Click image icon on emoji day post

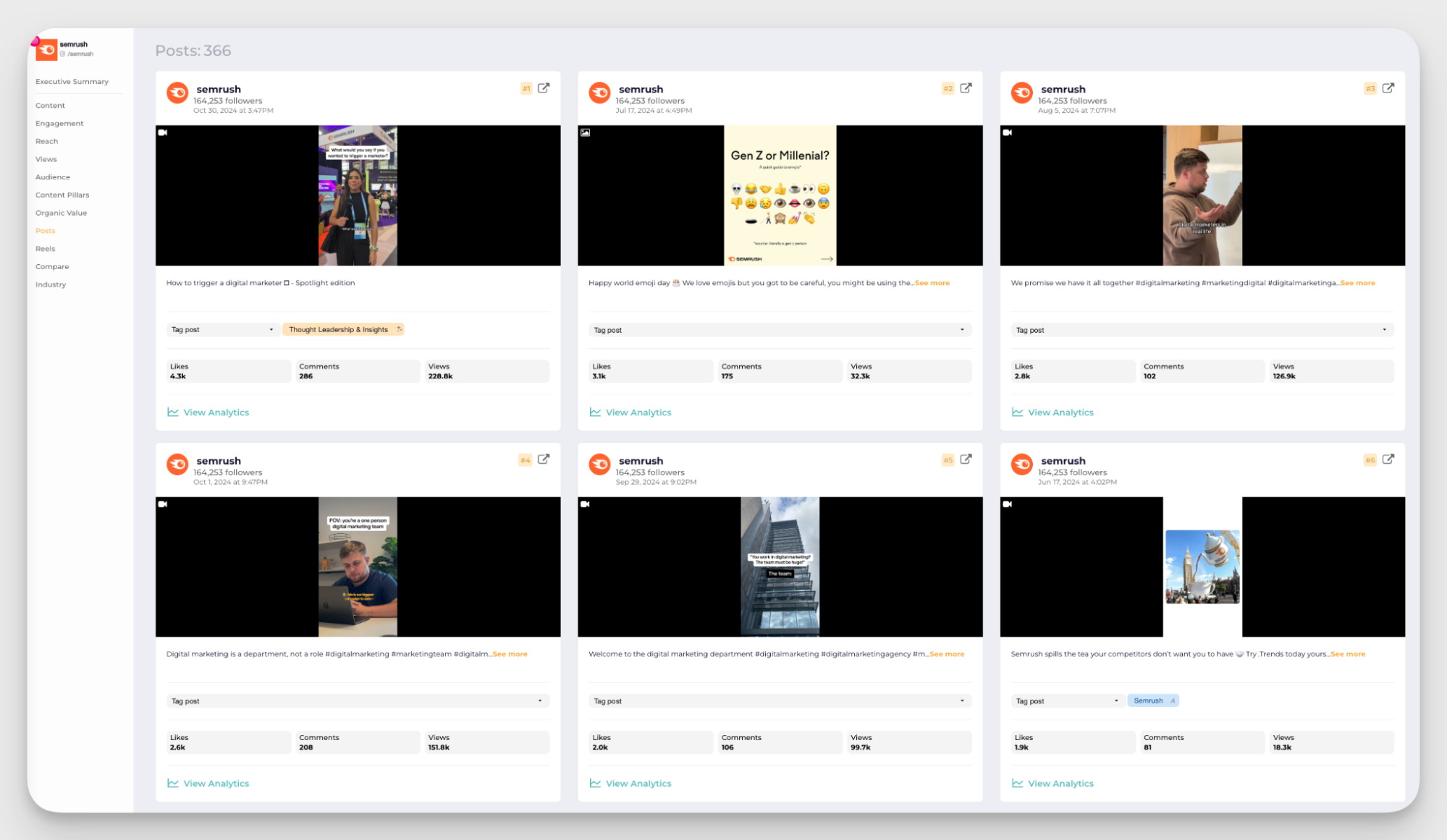click(x=585, y=133)
